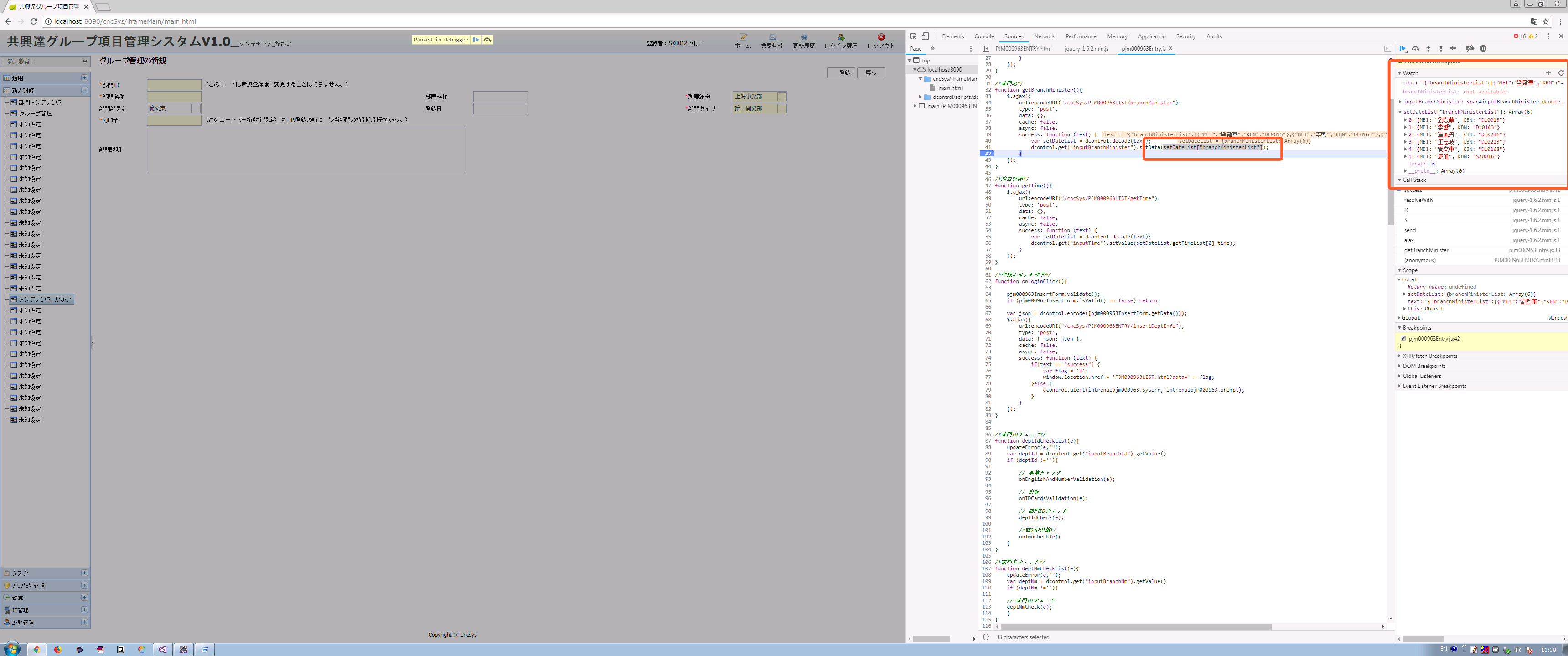
Task: Collapse the Watch section
Action: pyautogui.click(x=1399, y=73)
